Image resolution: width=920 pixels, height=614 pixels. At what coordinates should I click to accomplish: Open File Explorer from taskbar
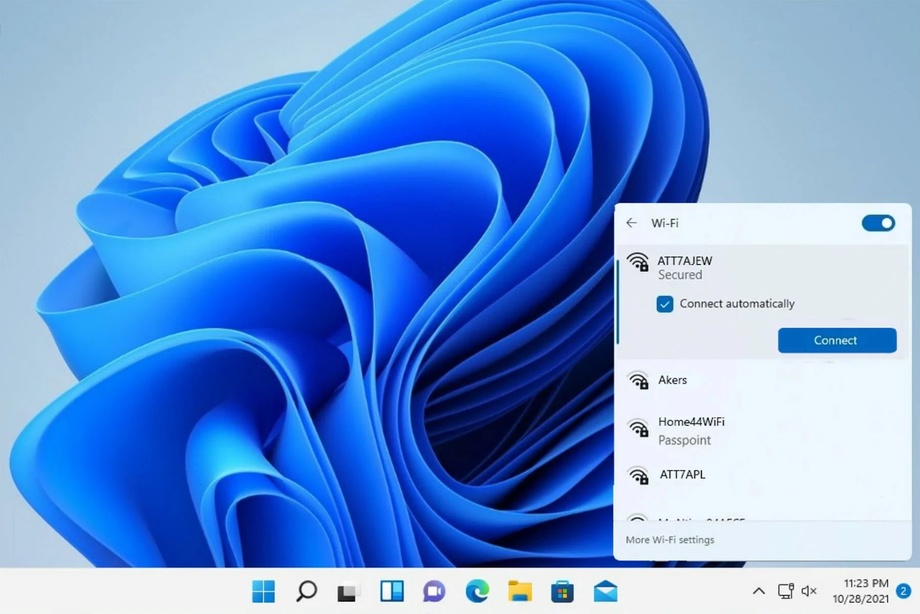[520, 592]
